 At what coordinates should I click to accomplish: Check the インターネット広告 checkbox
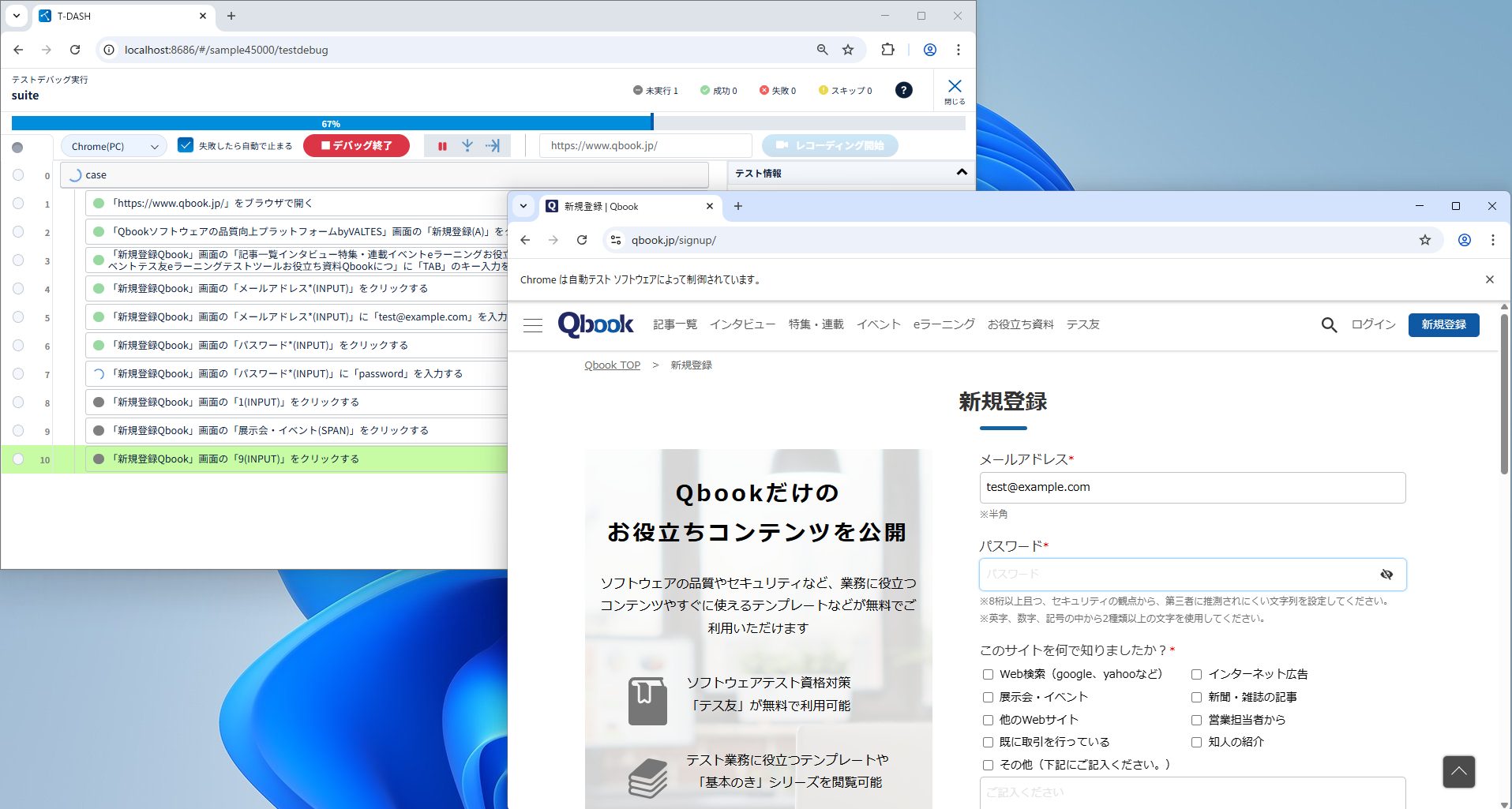[1196, 674]
